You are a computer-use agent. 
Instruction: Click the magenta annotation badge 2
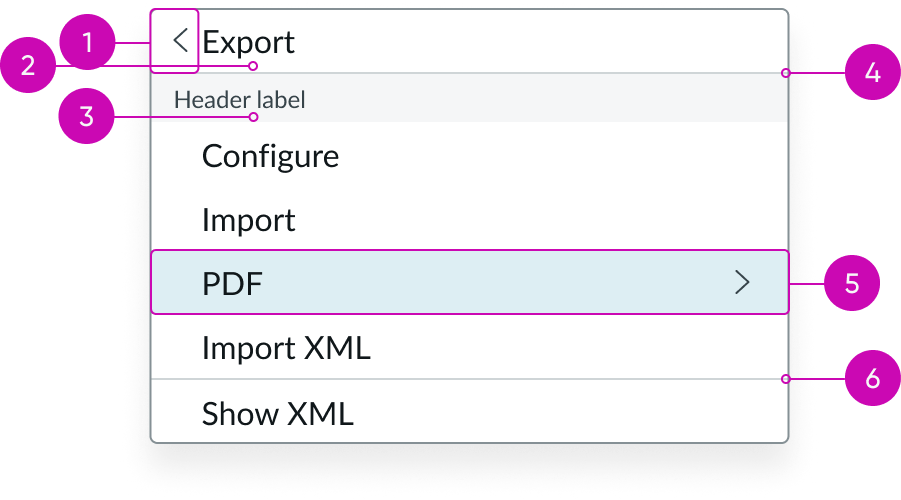tap(28, 65)
